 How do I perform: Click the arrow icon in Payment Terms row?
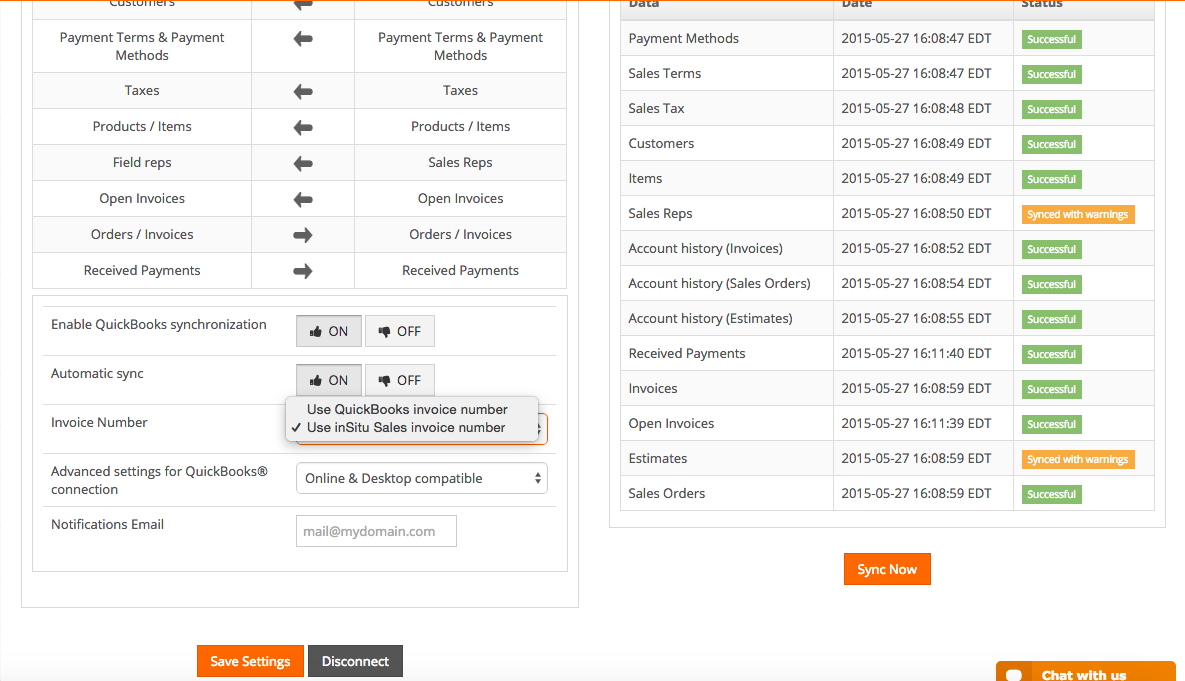click(303, 39)
